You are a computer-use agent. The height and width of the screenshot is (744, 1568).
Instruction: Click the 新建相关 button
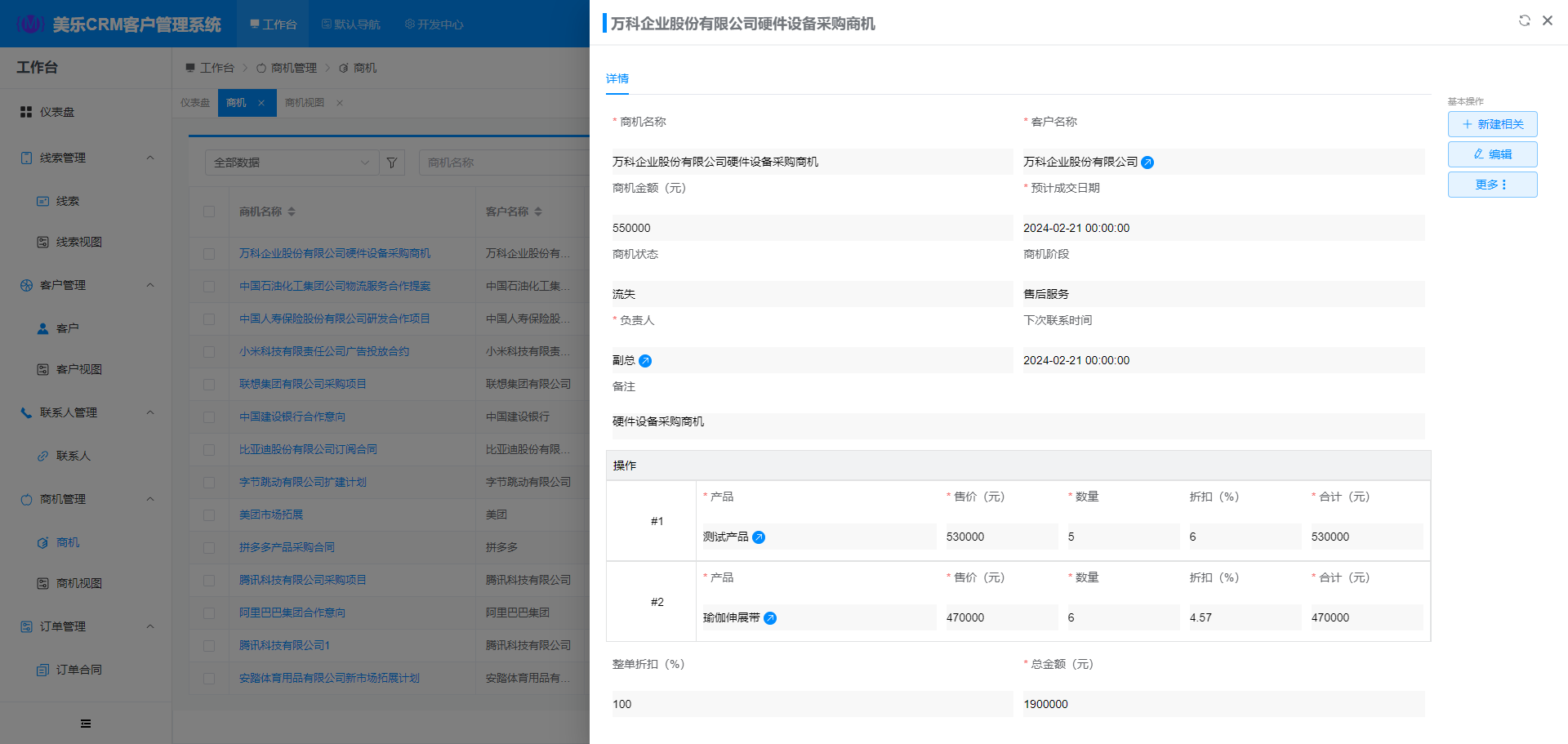pyautogui.click(x=1492, y=124)
